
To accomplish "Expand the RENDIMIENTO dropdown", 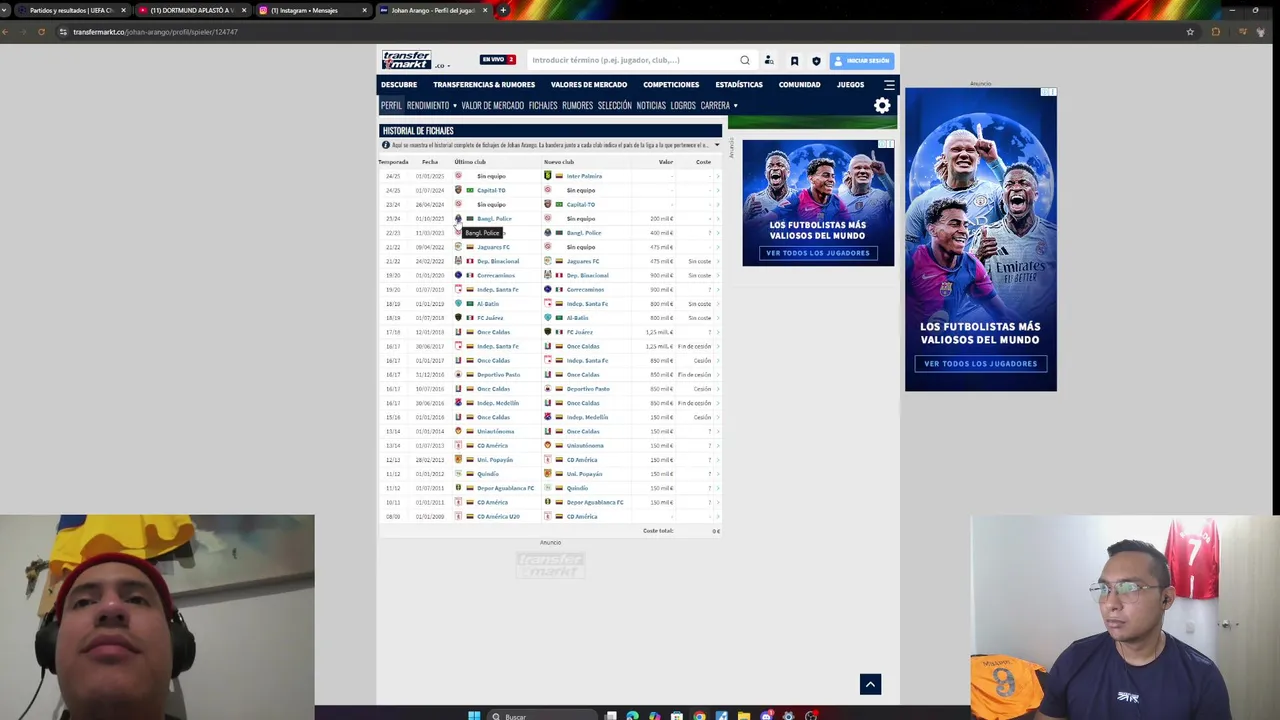I will [432, 106].
